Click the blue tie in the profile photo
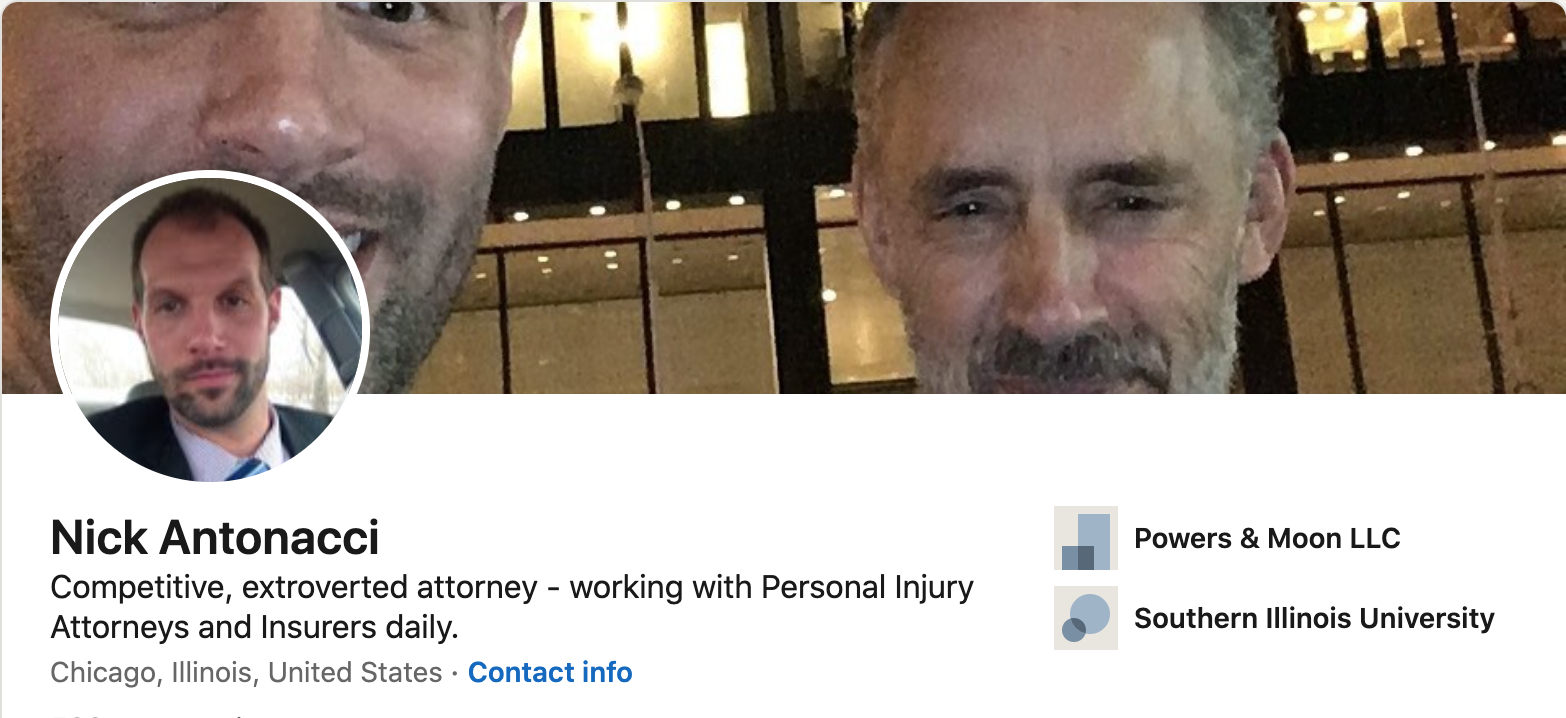This screenshot has height=718, width=1566. 246,468
